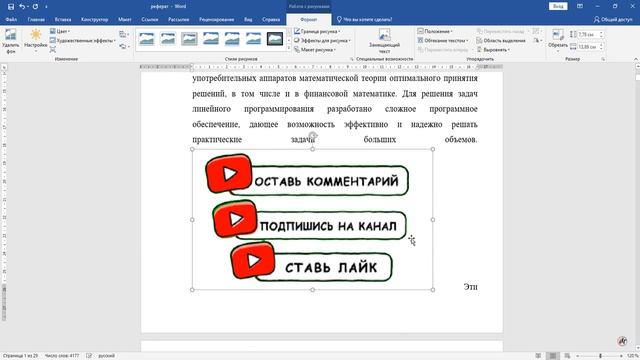Open Настройка (Corrections) sun icon
The height and width of the screenshot is (360, 640).
[x=36, y=40]
